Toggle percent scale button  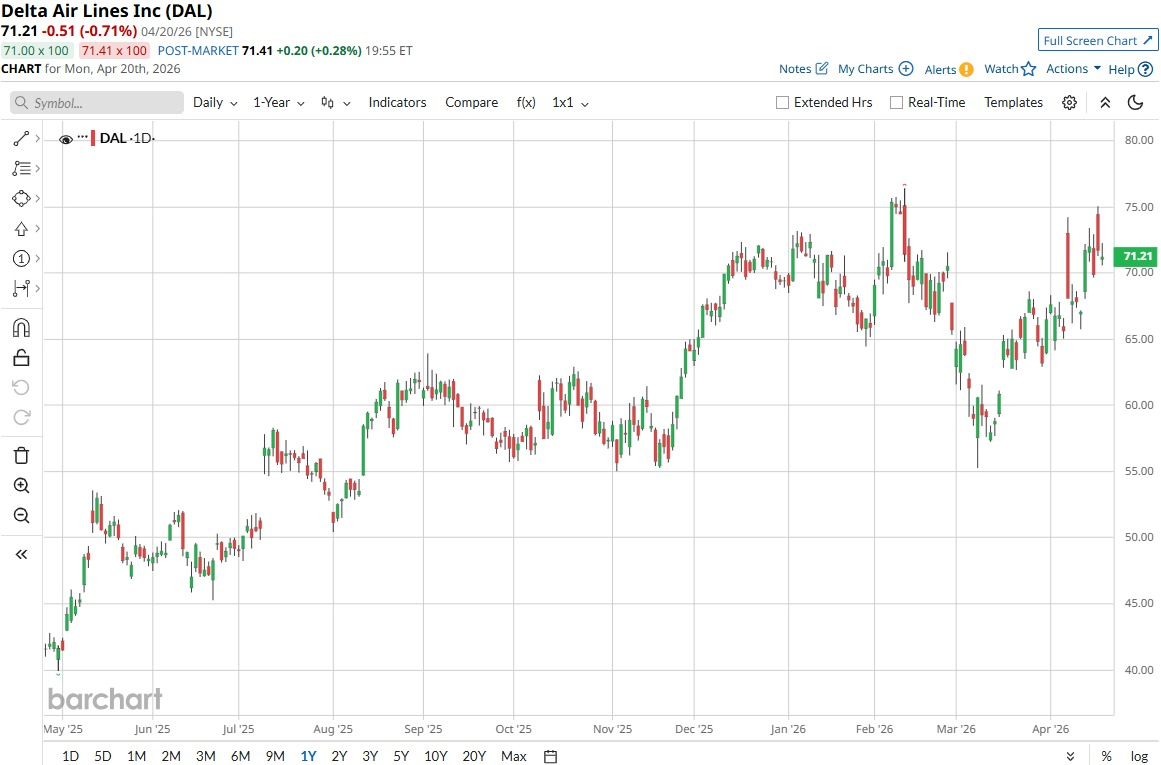1106,756
